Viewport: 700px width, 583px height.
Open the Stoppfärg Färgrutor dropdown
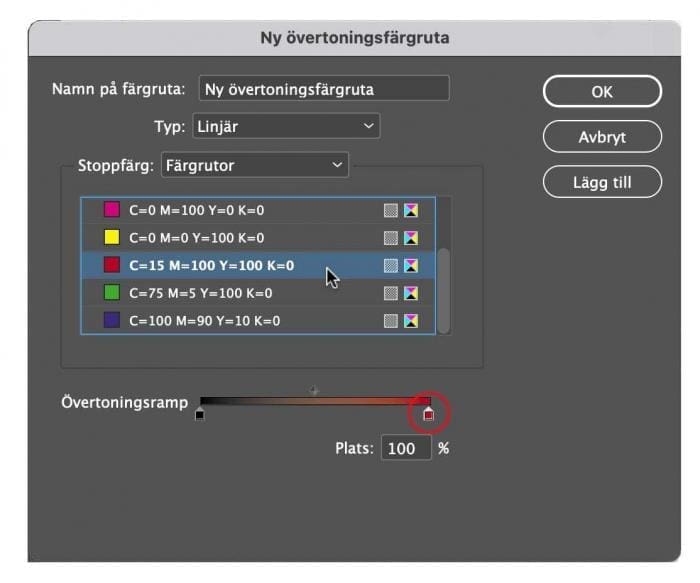(254, 165)
